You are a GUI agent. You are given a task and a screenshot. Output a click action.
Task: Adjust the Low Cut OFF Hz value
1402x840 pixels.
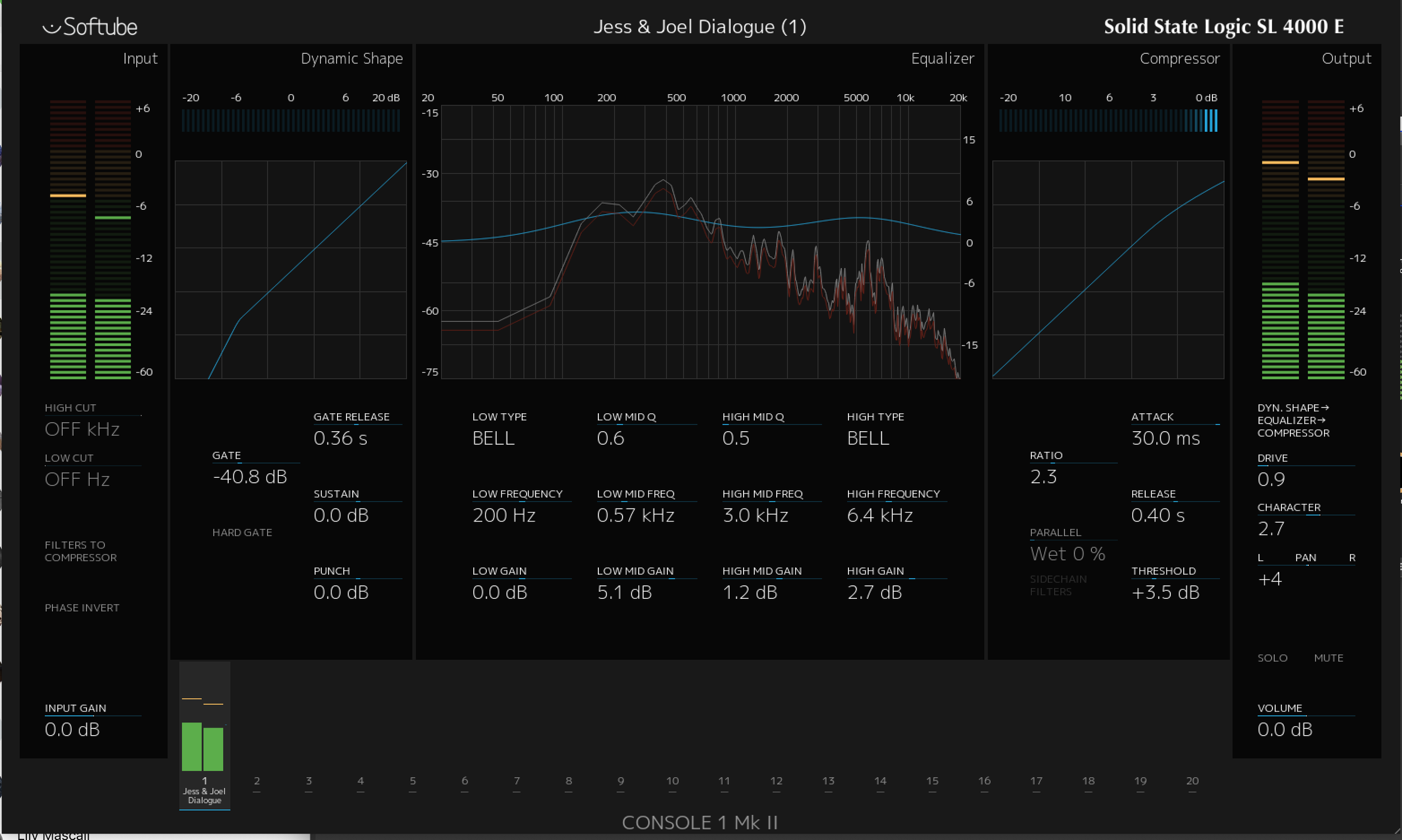point(77,479)
